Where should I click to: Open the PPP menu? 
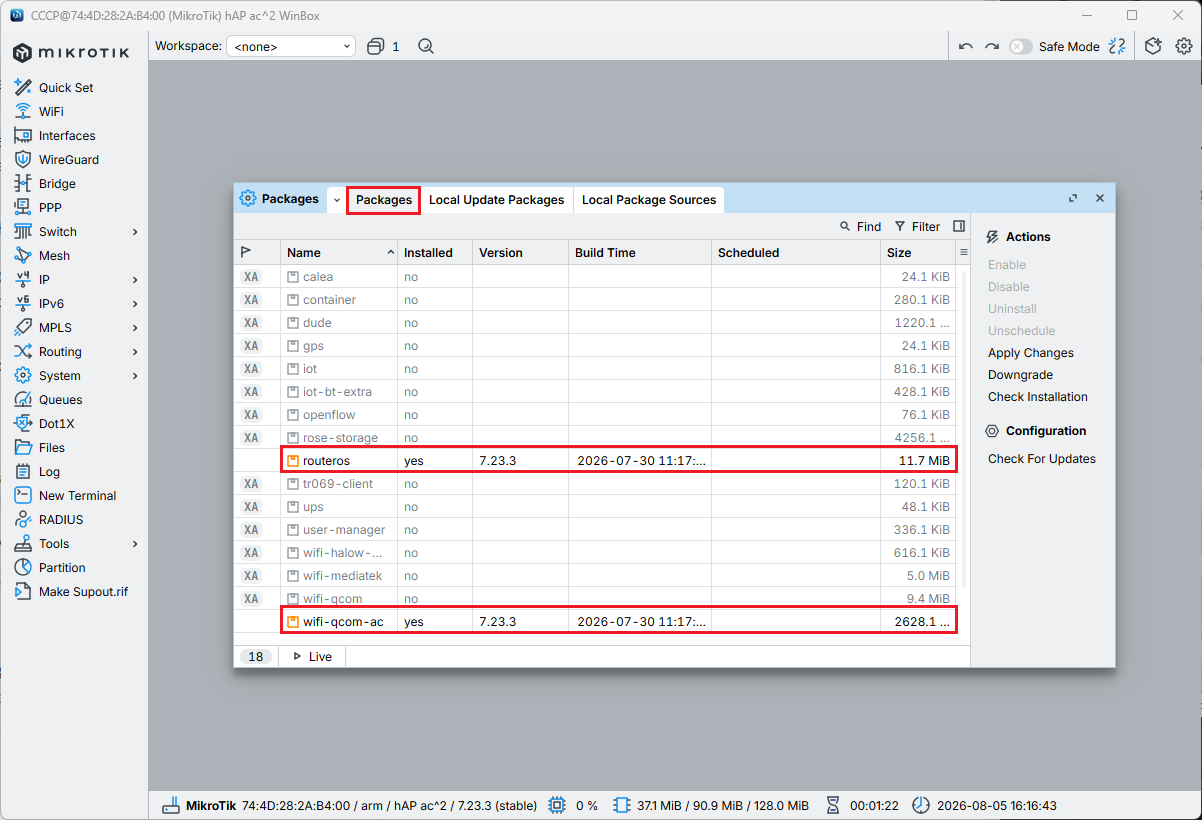(50, 208)
